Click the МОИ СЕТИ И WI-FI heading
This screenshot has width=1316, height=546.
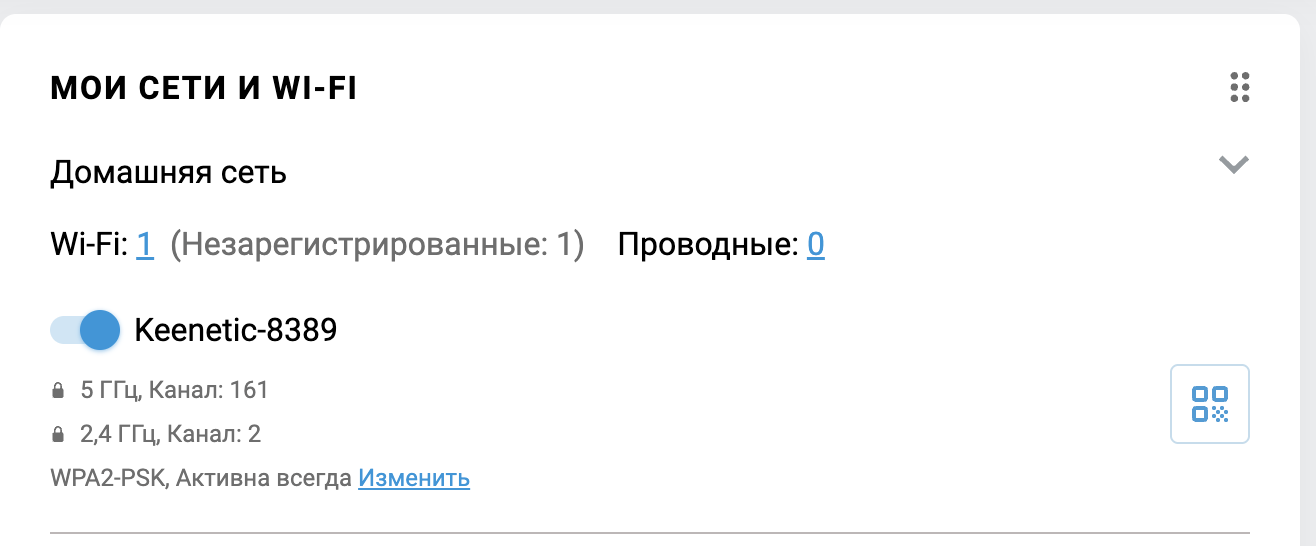click(204, 89)
